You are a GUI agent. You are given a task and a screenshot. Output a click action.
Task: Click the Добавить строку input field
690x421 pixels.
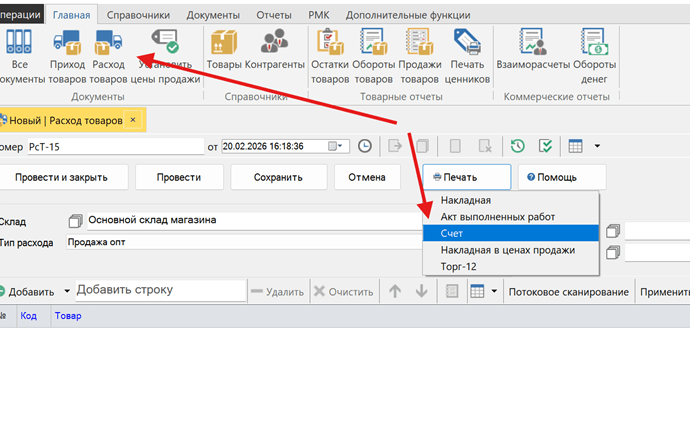[x=160, y=290]
